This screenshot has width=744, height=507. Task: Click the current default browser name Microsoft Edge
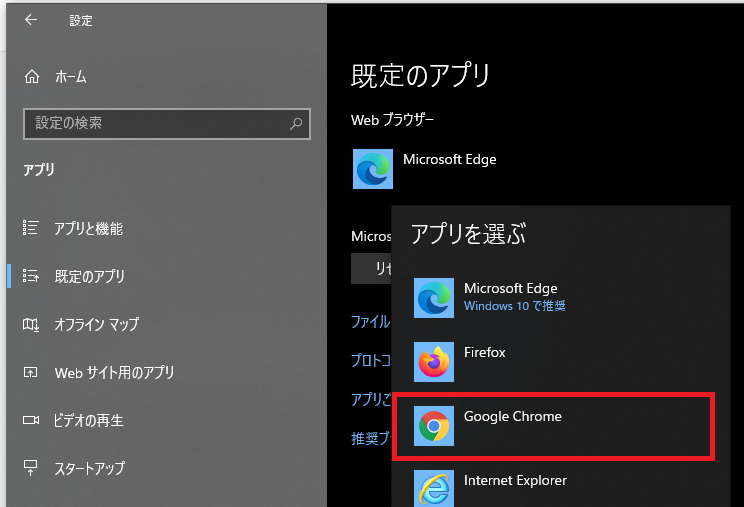[450, 159]
